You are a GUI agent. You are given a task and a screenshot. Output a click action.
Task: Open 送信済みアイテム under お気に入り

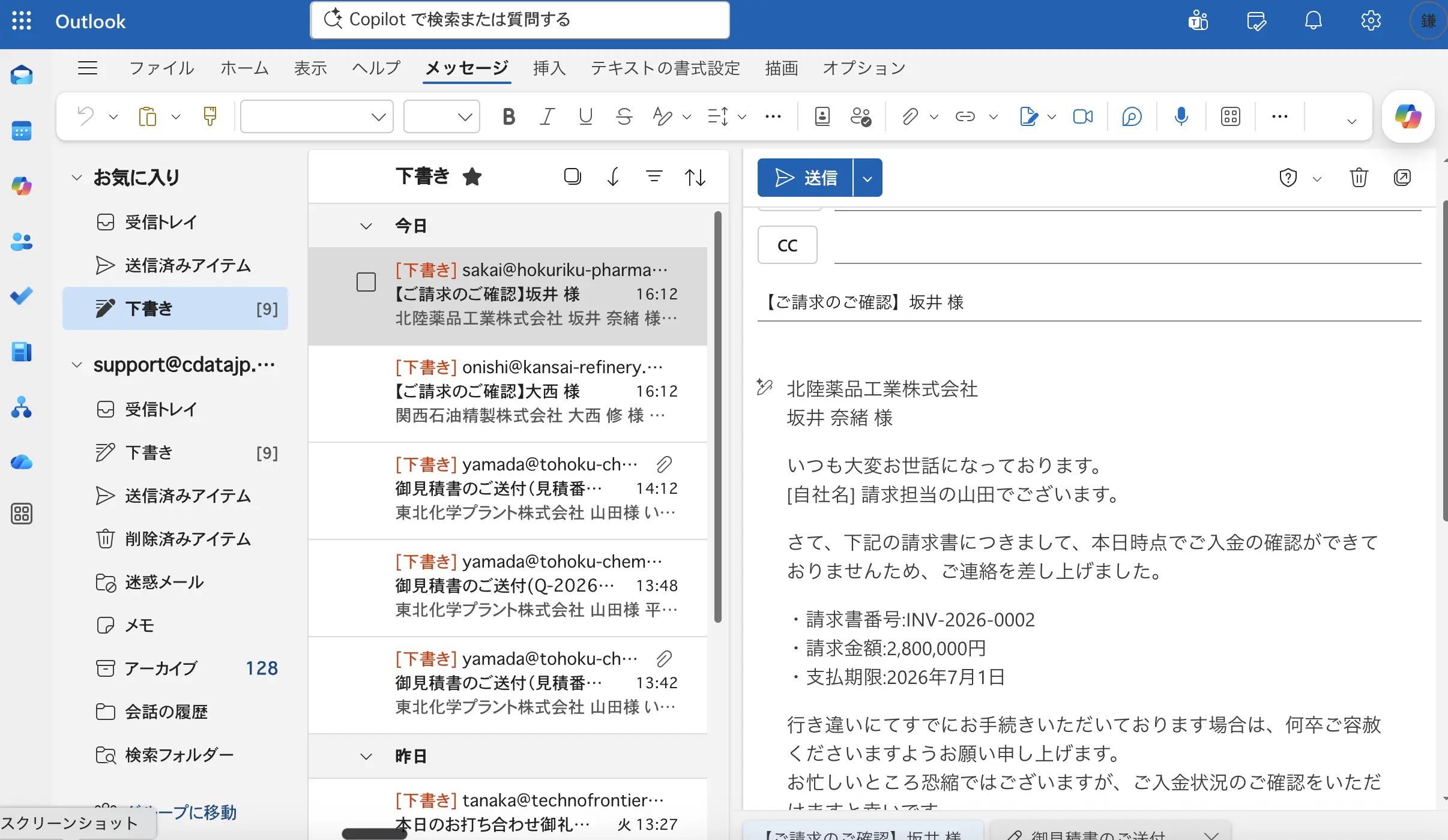(175, 265)
